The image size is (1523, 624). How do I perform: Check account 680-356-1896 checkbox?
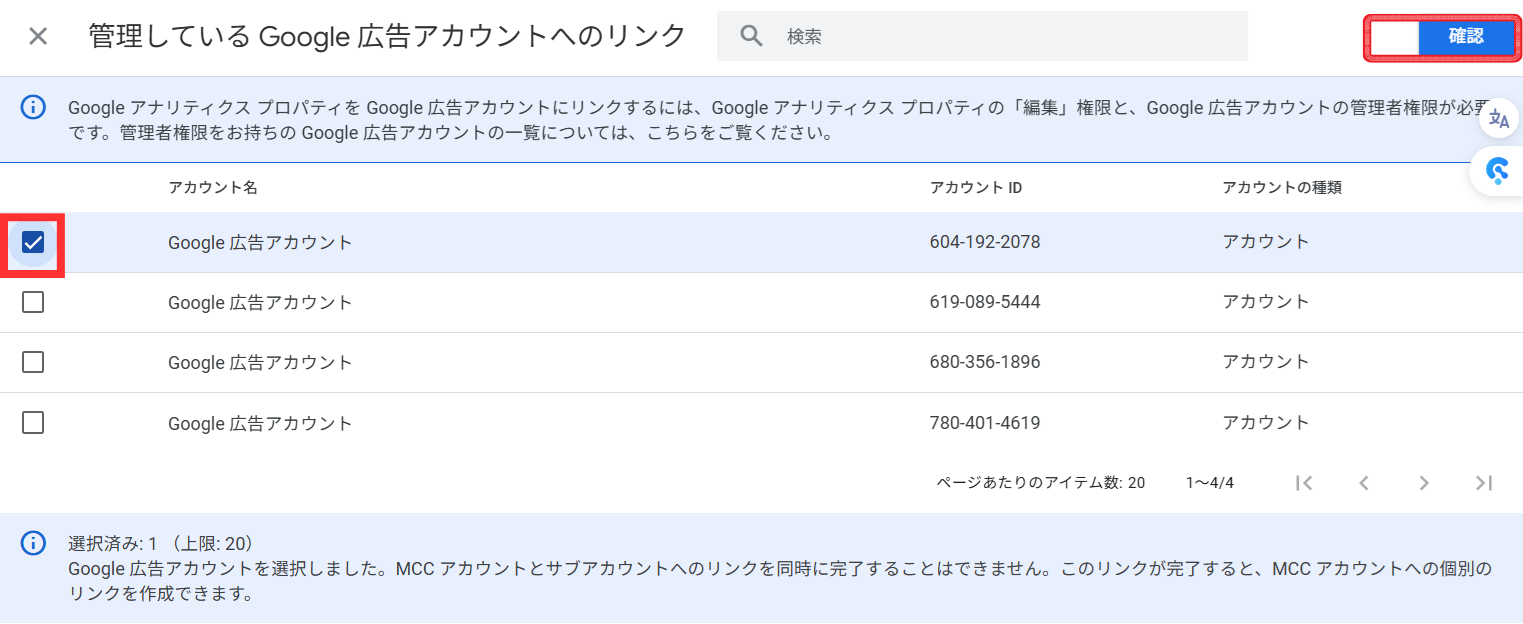click(x=33, y=362)
